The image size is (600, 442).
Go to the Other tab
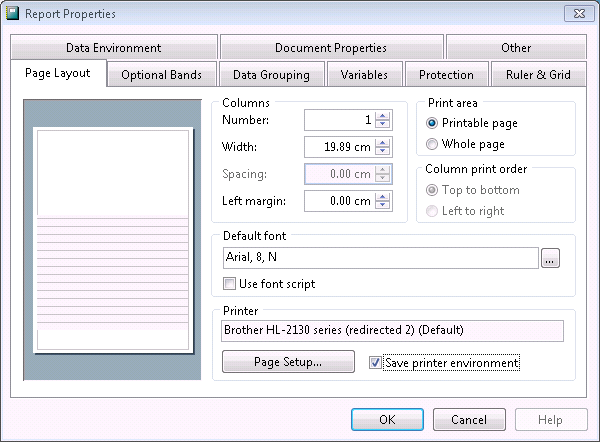516,47
